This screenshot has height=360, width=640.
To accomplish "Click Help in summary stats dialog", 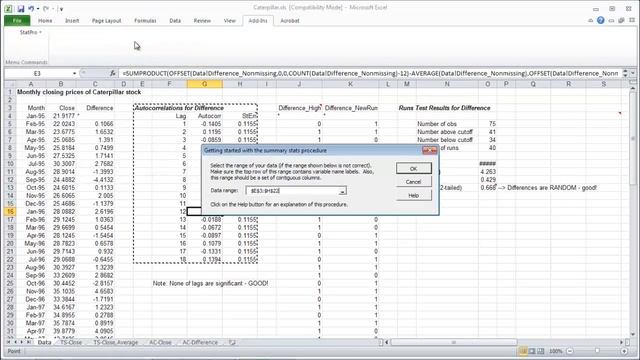I will tap(413, 195).
